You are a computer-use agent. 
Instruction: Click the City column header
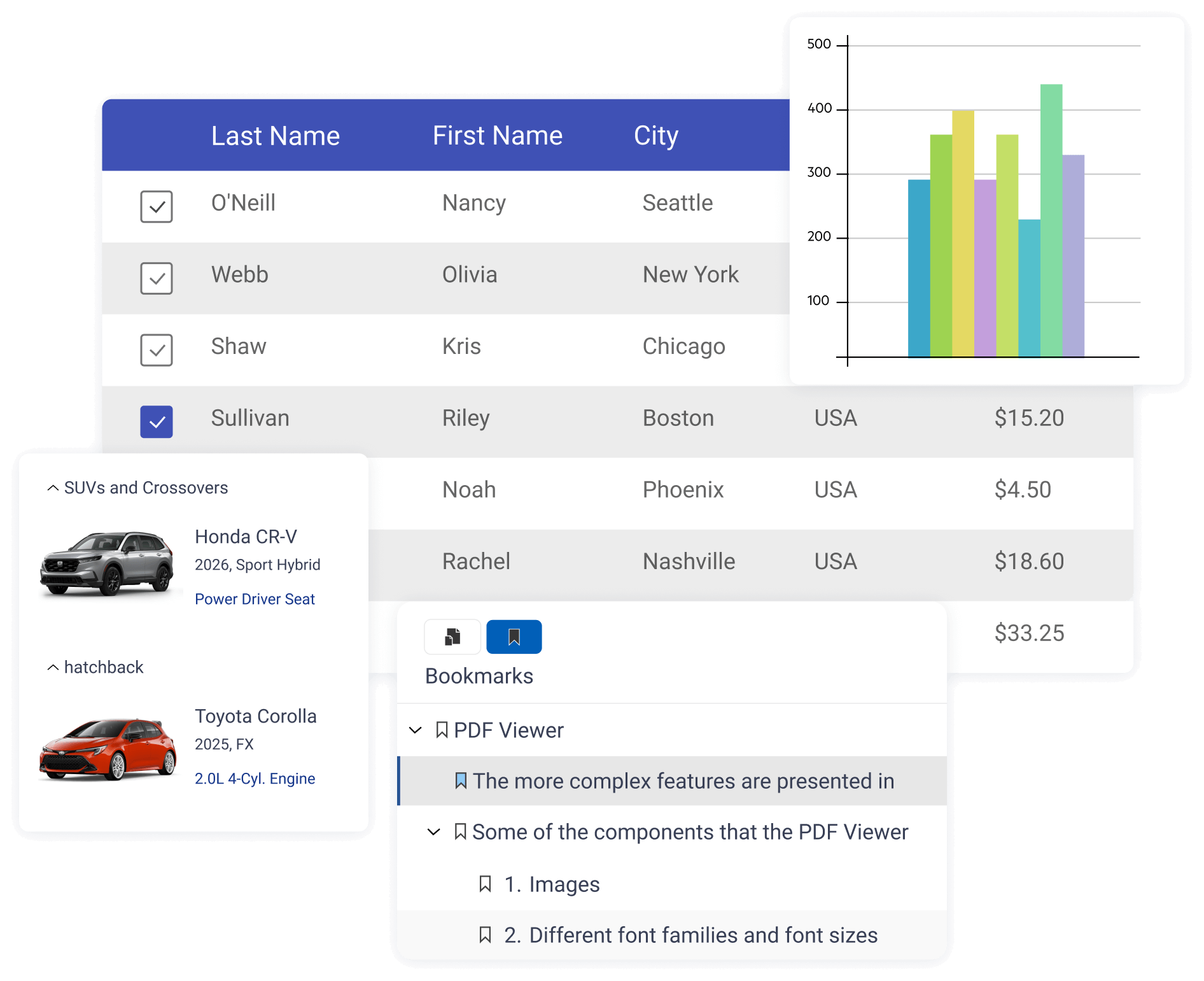(x=655, y=136)
